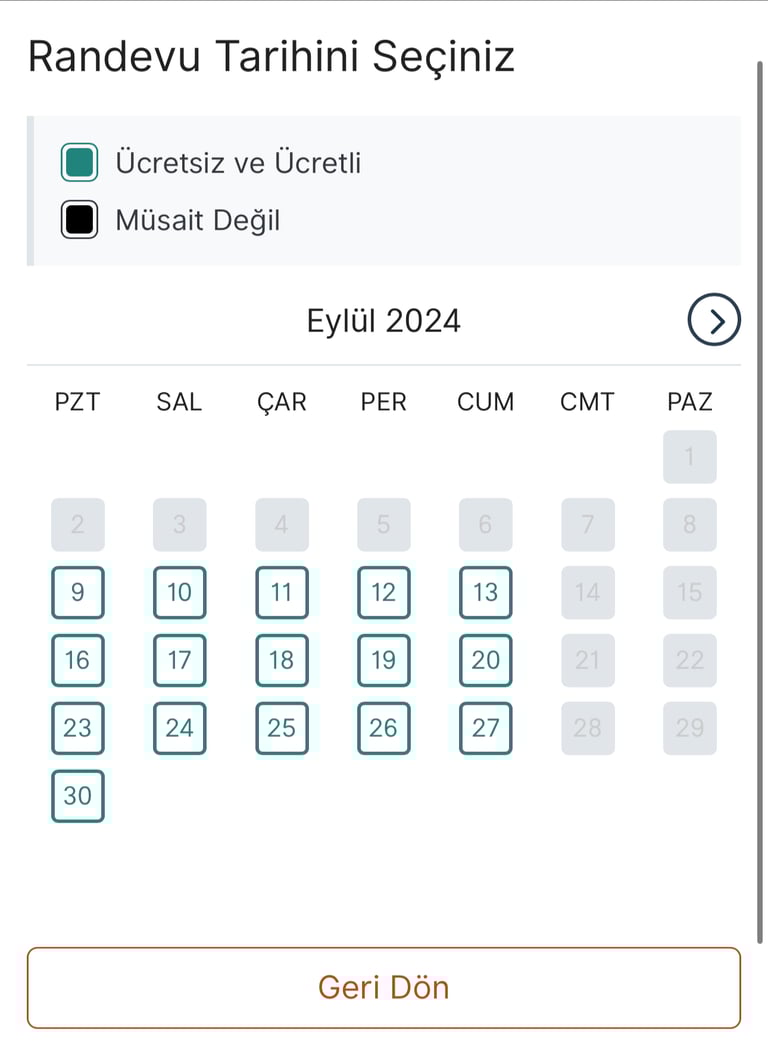
Task: Click the black Müsait Değil swatch
Action: click(x=79, y=220)
